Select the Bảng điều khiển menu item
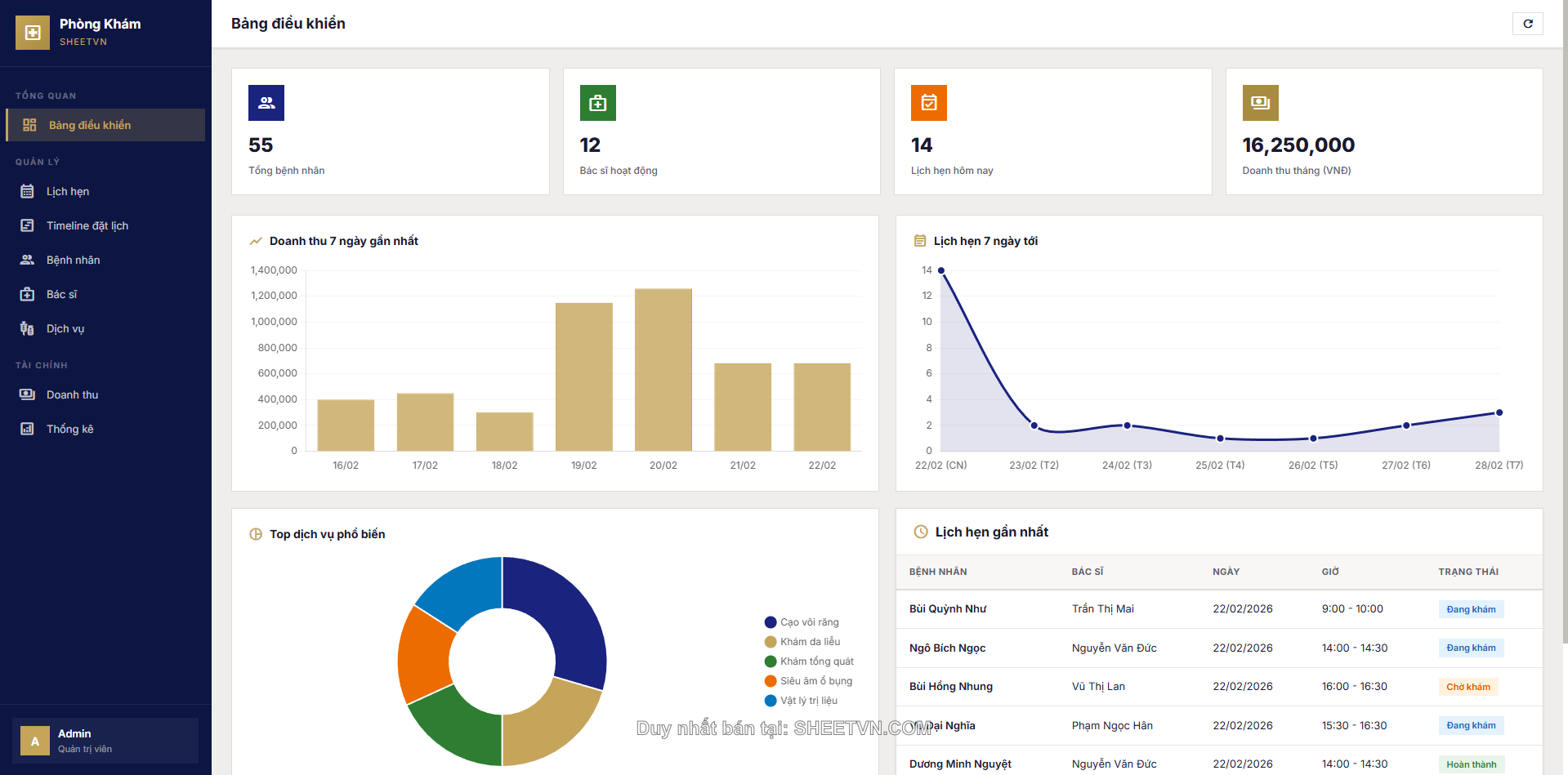1568x775 pixels. coord(89,125)
